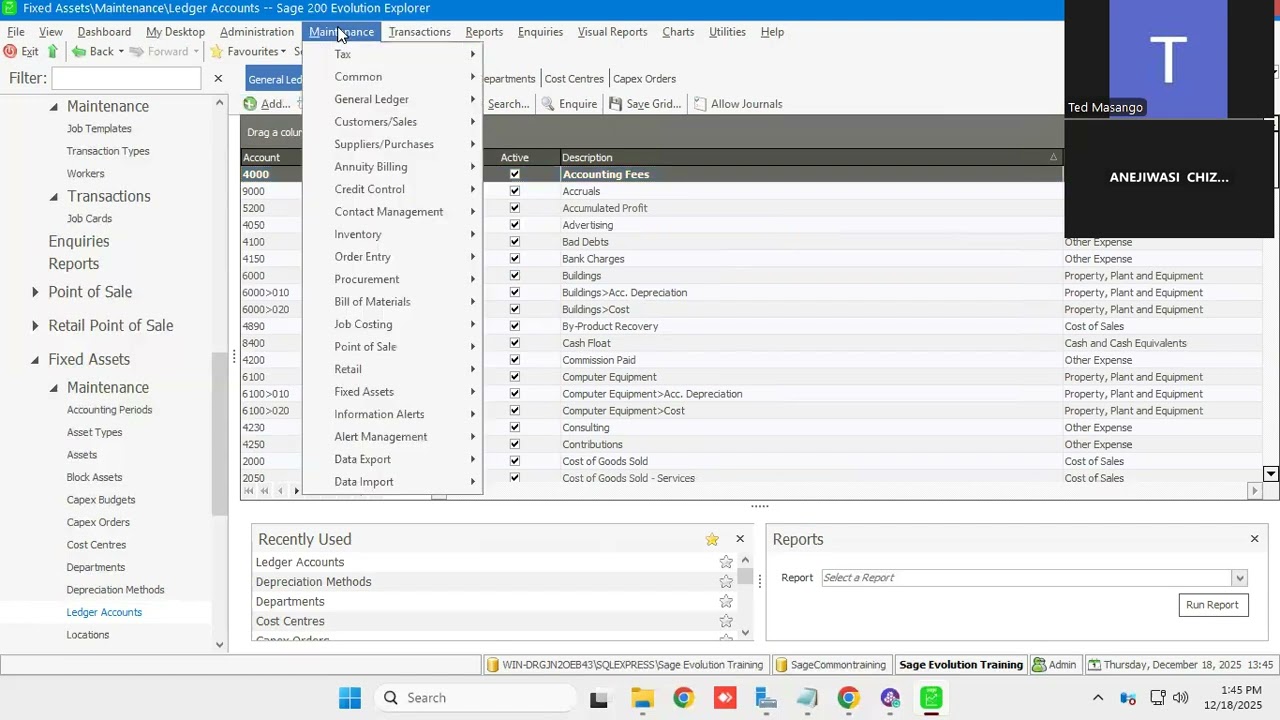The image size is (1280, 720).
Task: Click the Favourites star icon in toolbar
Action: (216, 51)
